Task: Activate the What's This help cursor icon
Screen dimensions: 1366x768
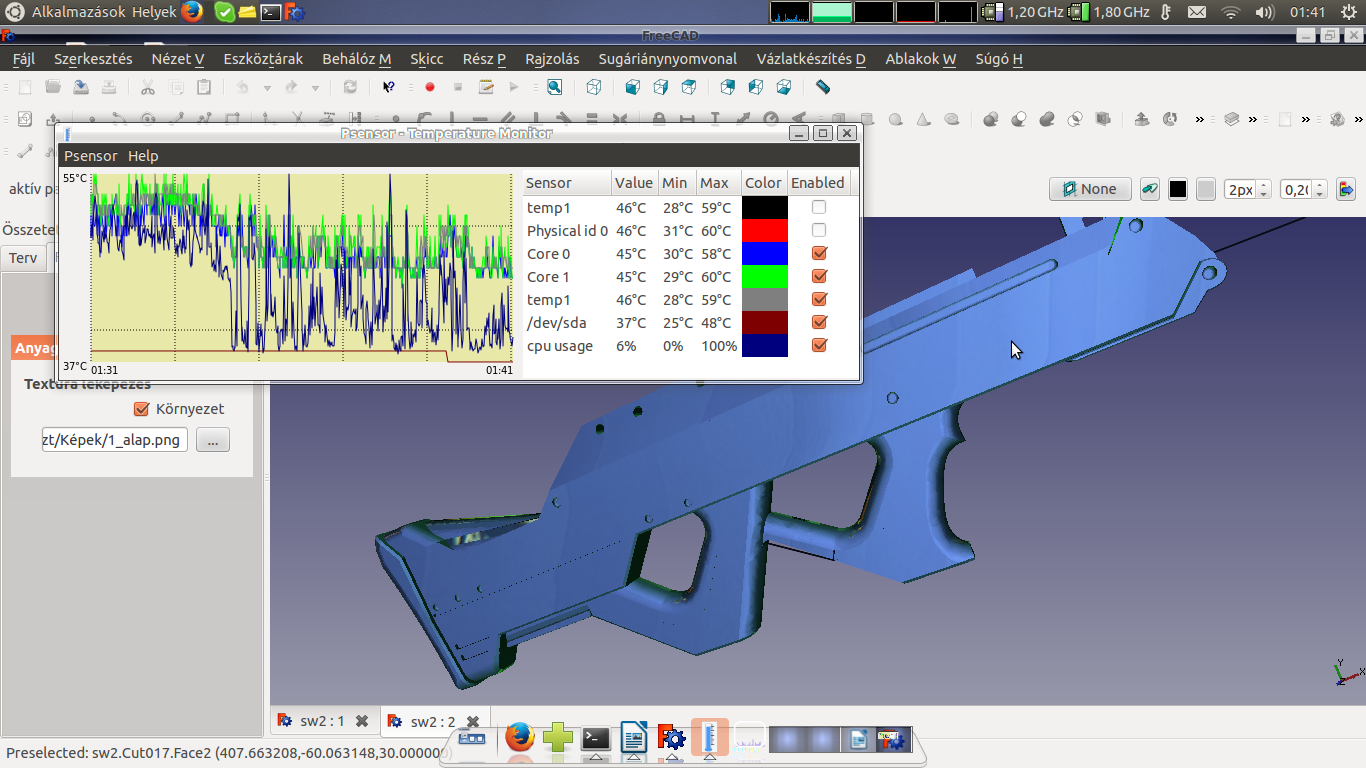Action: [389, 87]
